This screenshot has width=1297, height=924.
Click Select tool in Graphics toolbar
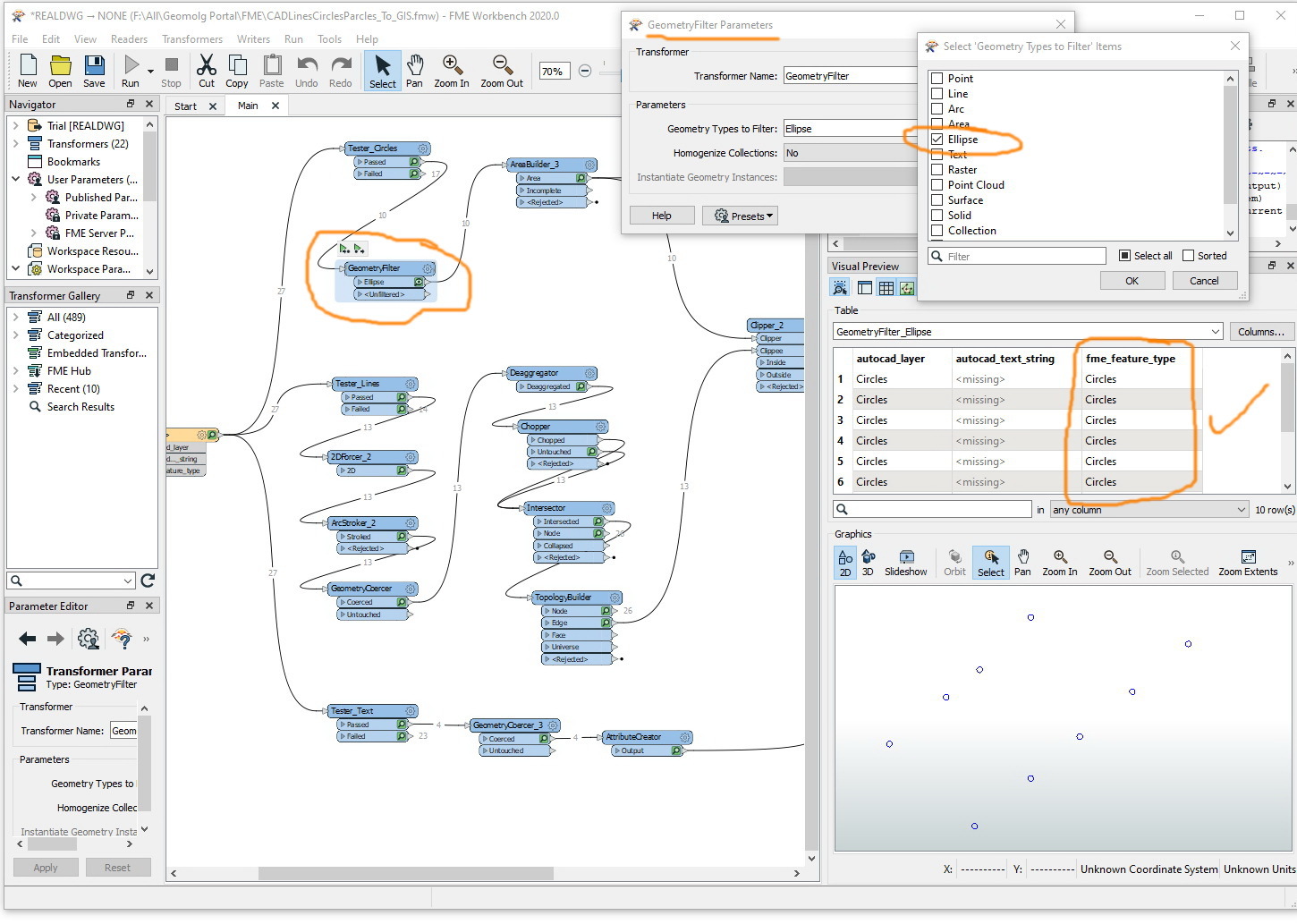click(x=991, y=563)
